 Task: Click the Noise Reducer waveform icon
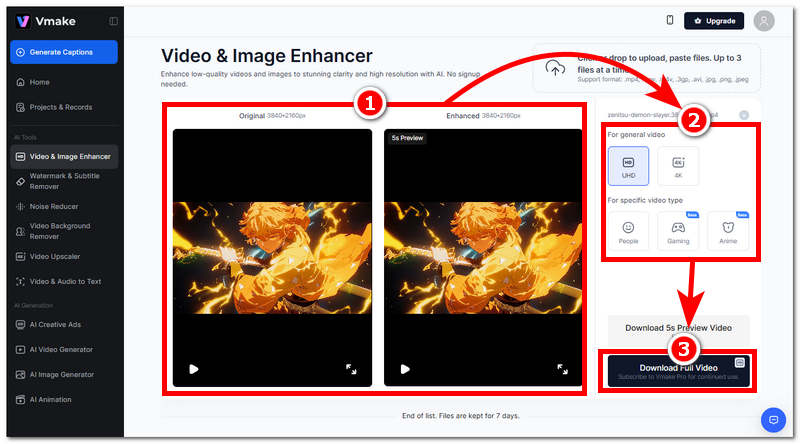(20, 206)
